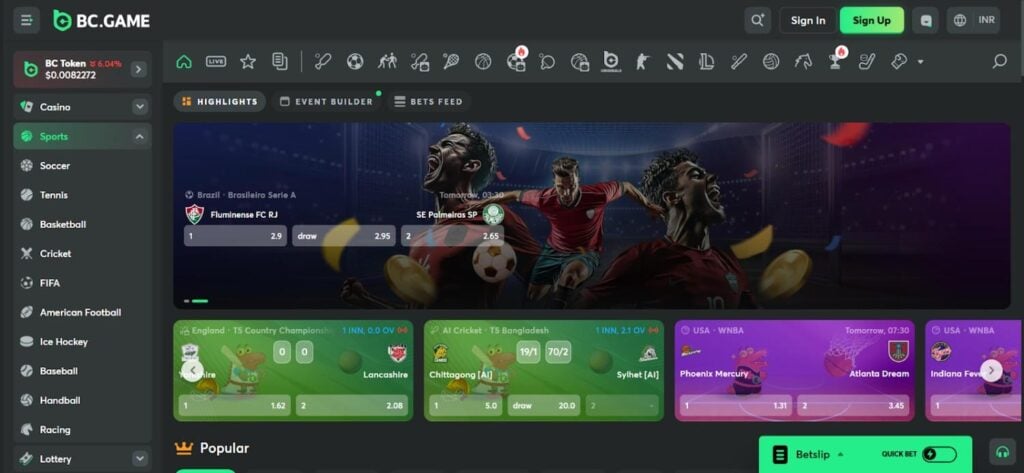Switch to Highlights tab

(x=219, y=101)
